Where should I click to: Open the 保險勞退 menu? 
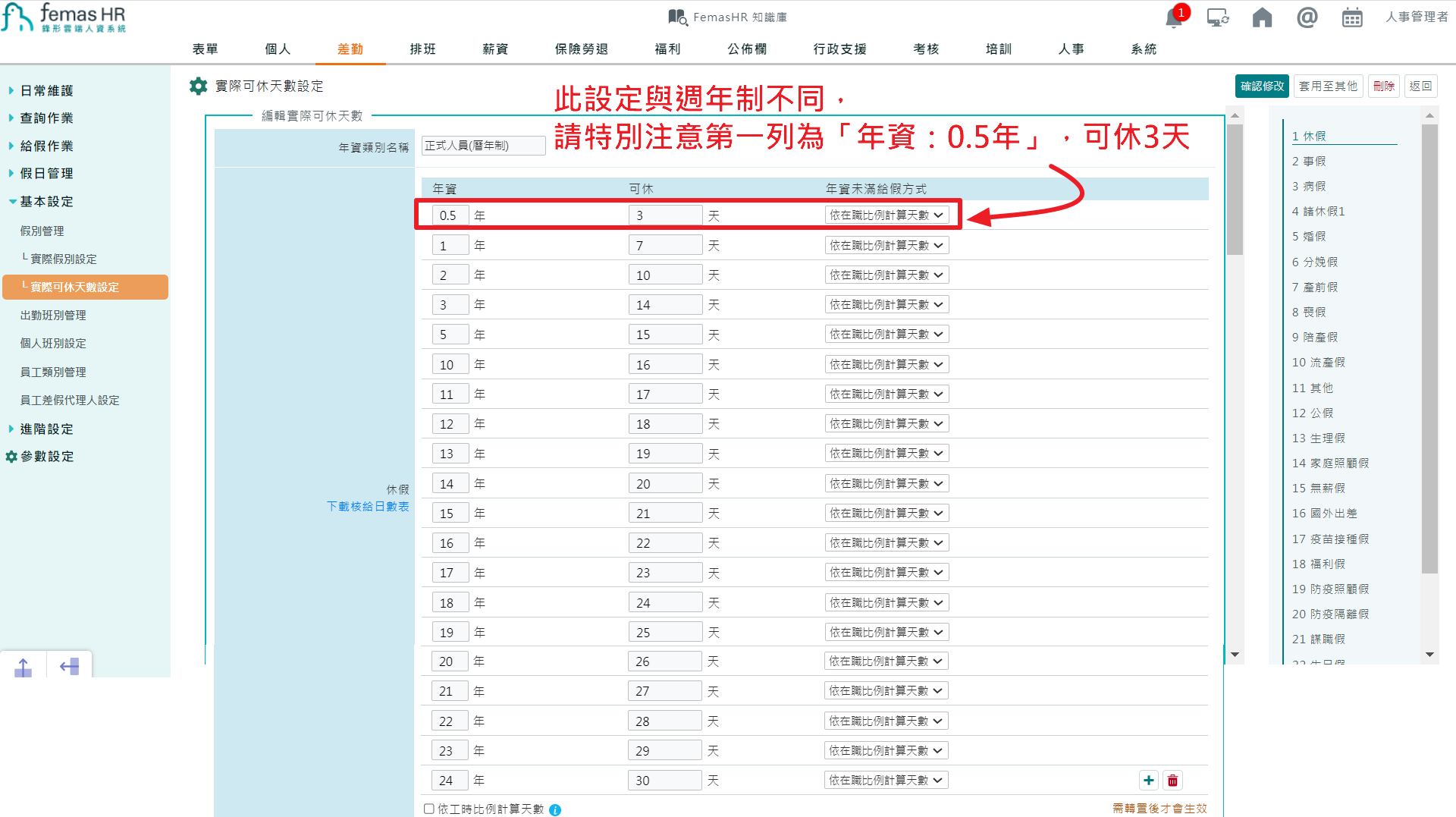[580, 49]
